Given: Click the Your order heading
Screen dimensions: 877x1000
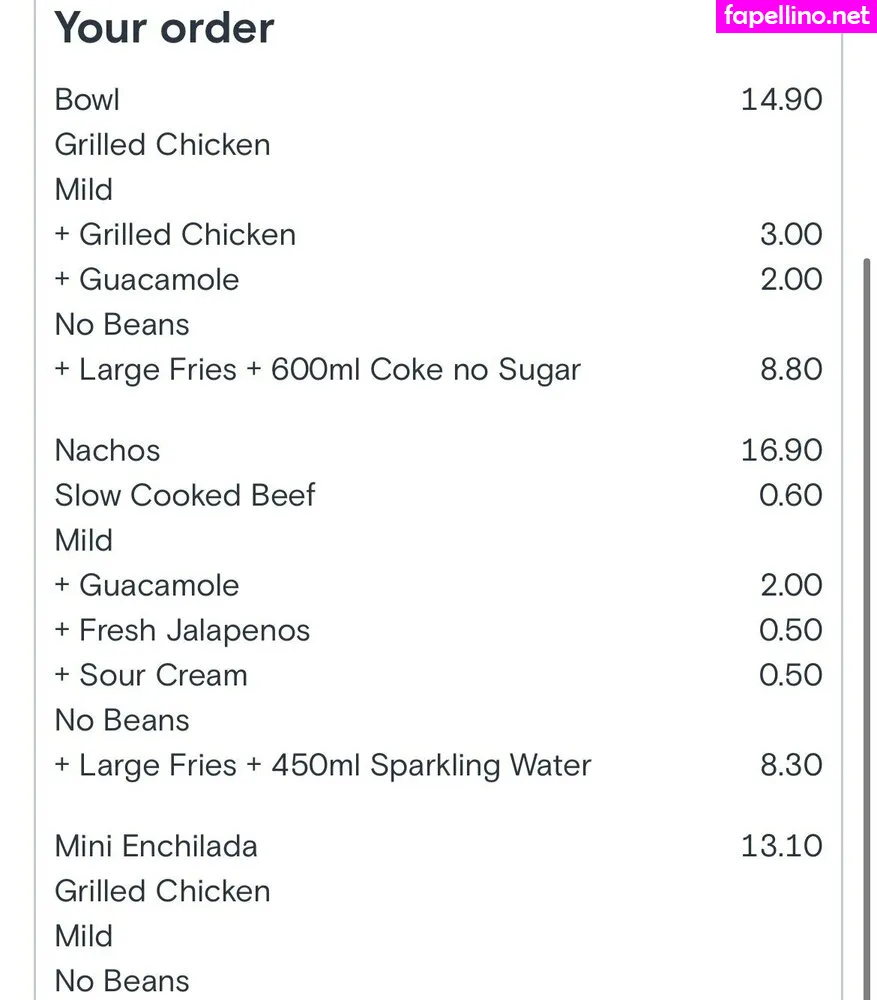Looking at the screenshot, I should pos(164,28).
